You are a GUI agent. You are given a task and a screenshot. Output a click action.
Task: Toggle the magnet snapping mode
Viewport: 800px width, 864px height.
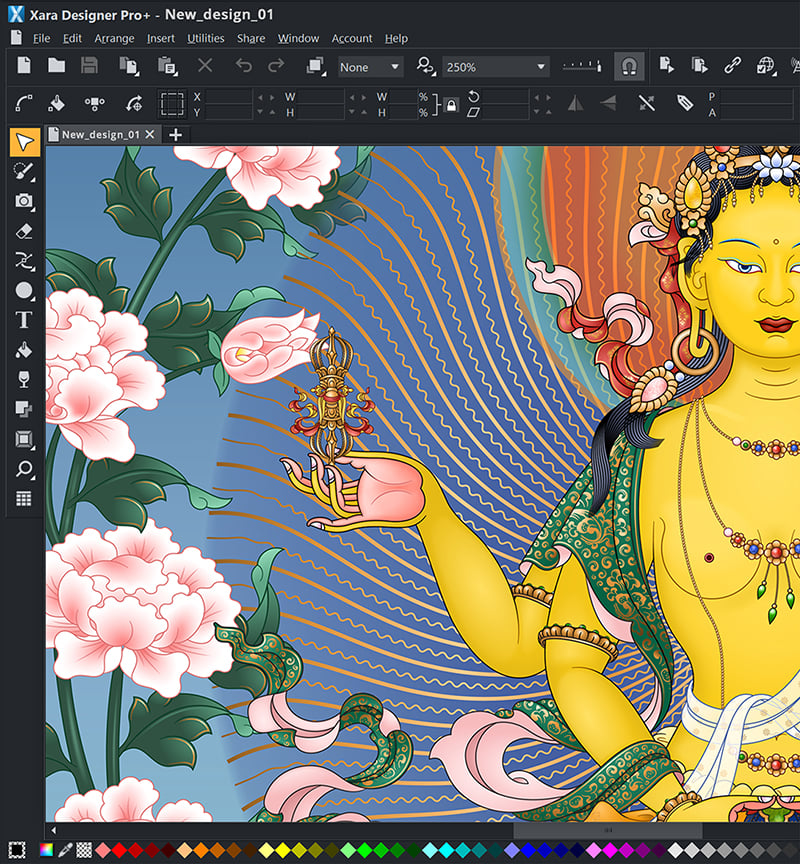[x=627, y=67]
